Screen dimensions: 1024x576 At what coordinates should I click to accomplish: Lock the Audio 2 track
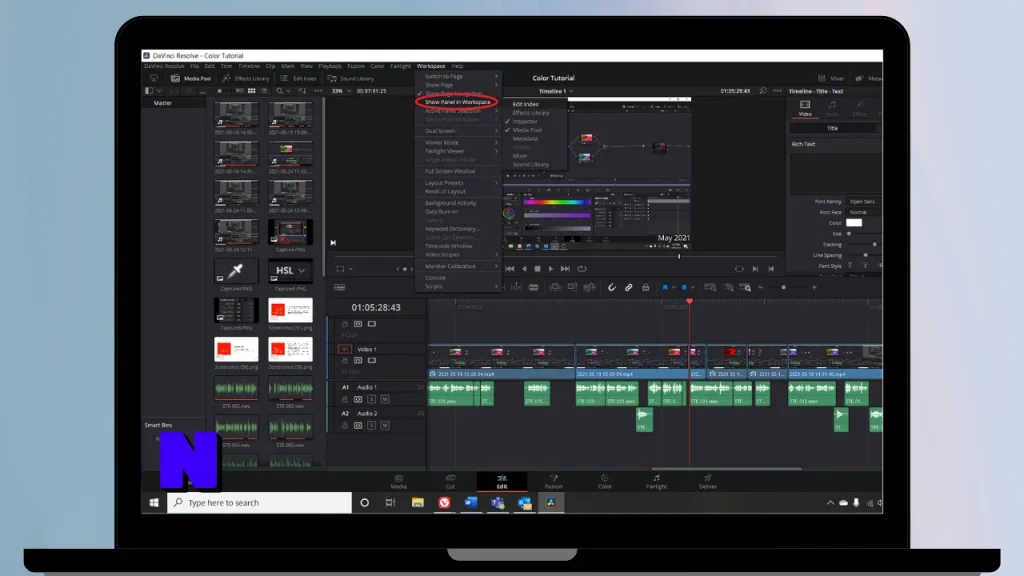click(345, 425)
